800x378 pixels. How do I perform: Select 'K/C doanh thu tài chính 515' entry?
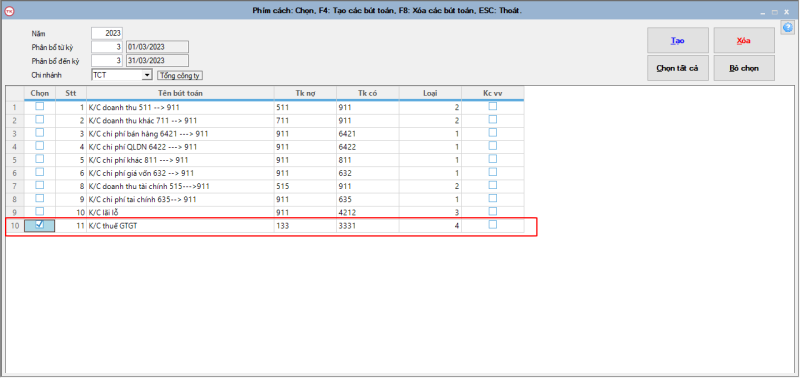(x=149, y=186)
